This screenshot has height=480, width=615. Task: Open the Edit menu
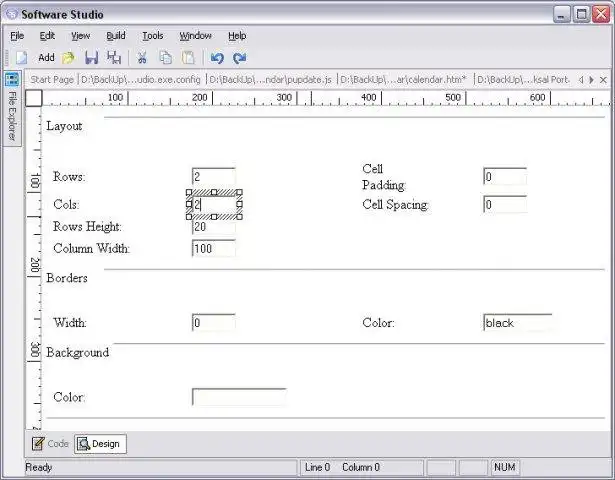pyautogui.click(x=47, y=36)
